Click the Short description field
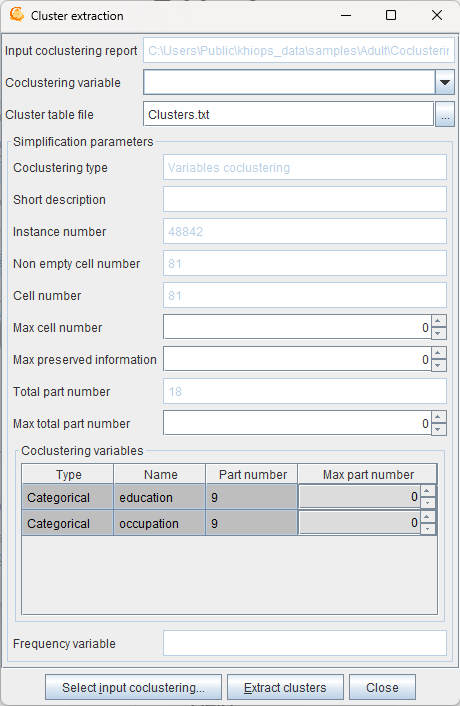Screen dimensions: 460x706 (x=305, y=199)
